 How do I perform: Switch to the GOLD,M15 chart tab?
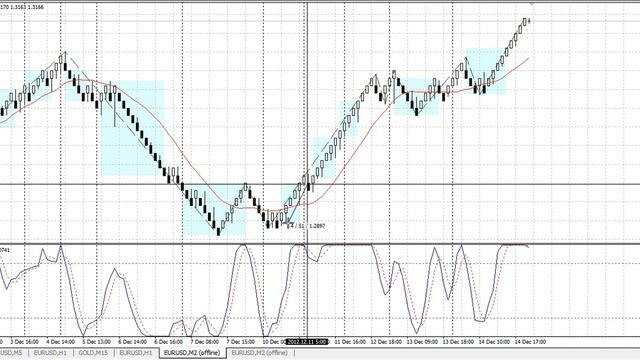click(93, 352)
